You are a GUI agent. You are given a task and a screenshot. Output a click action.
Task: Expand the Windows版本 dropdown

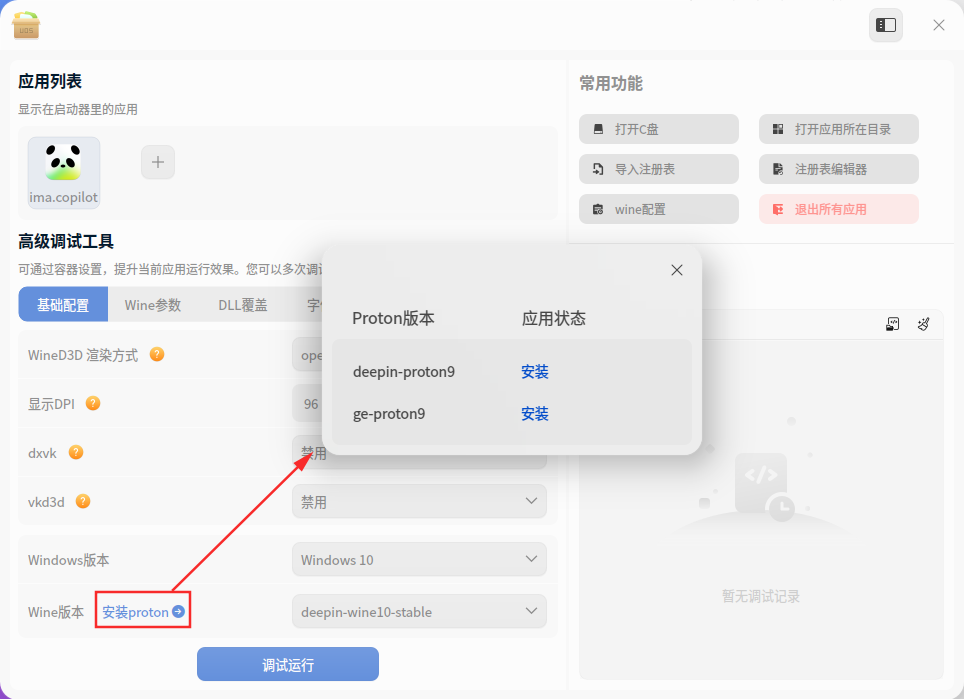tap(419, 559)
